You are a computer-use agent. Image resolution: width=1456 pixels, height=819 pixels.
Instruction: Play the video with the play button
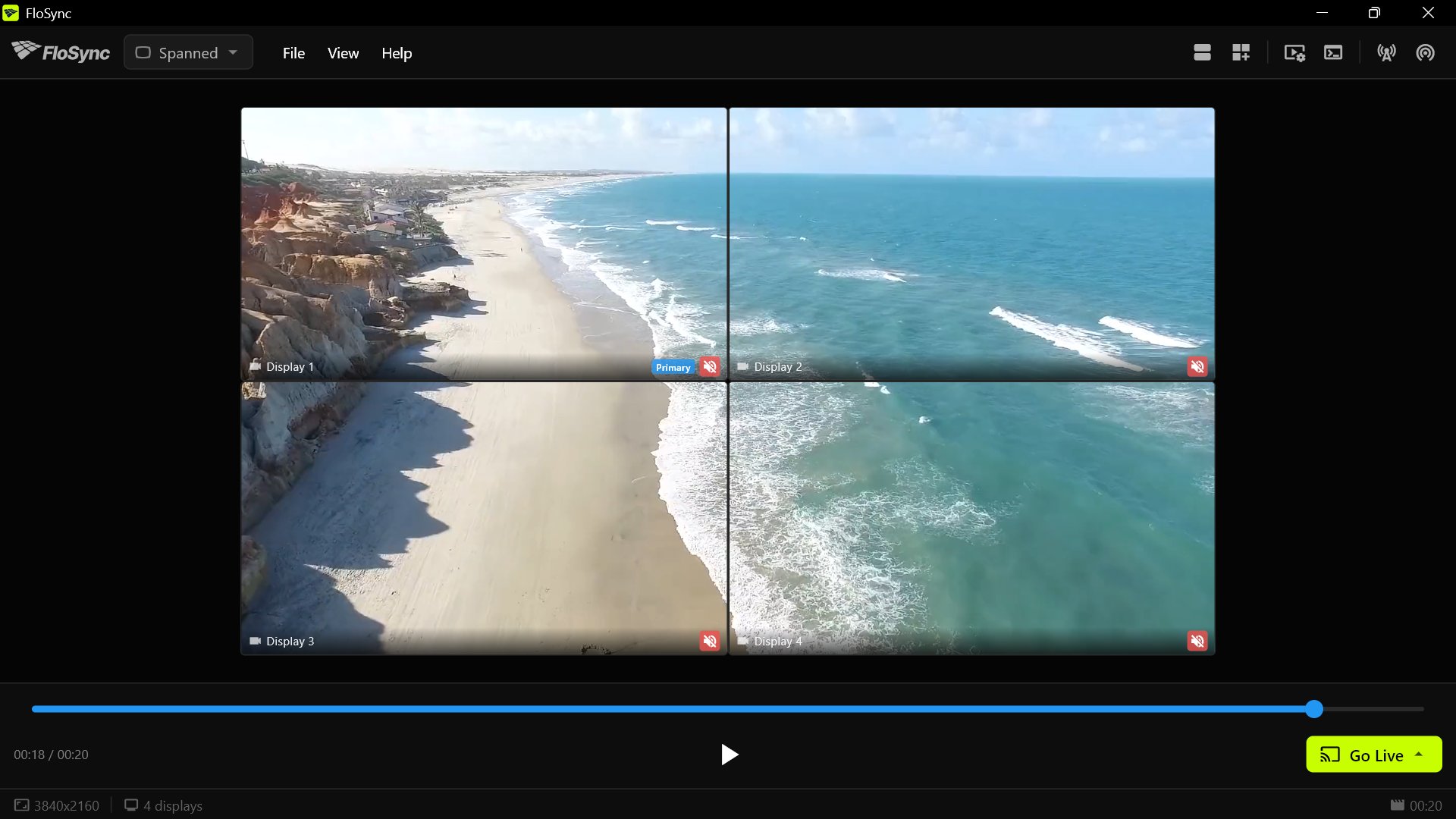click(729, 755)
